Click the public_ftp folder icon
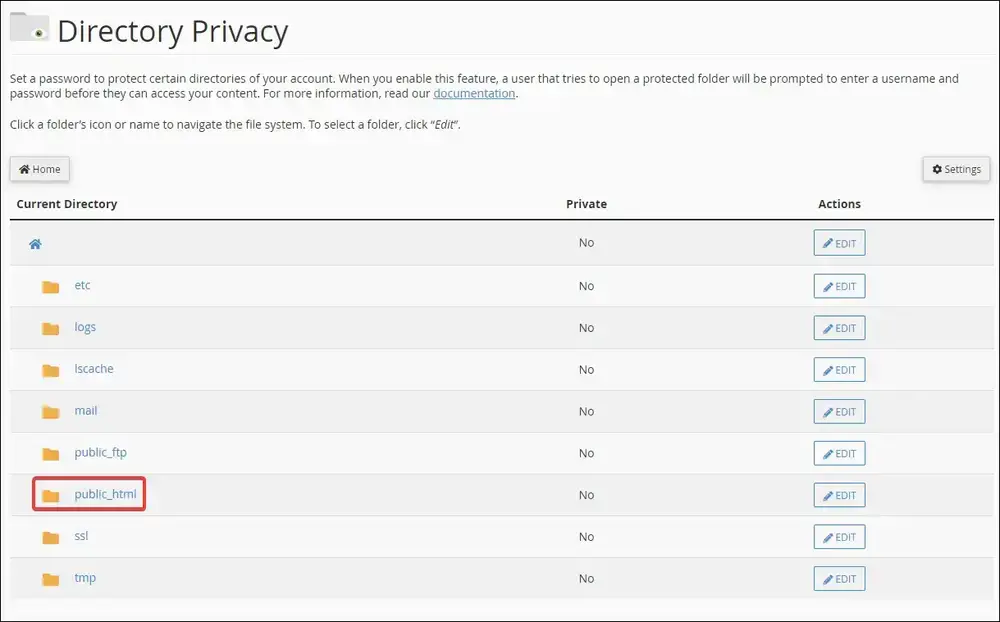This screenshot has height=622, width=1000. (50, 454)
